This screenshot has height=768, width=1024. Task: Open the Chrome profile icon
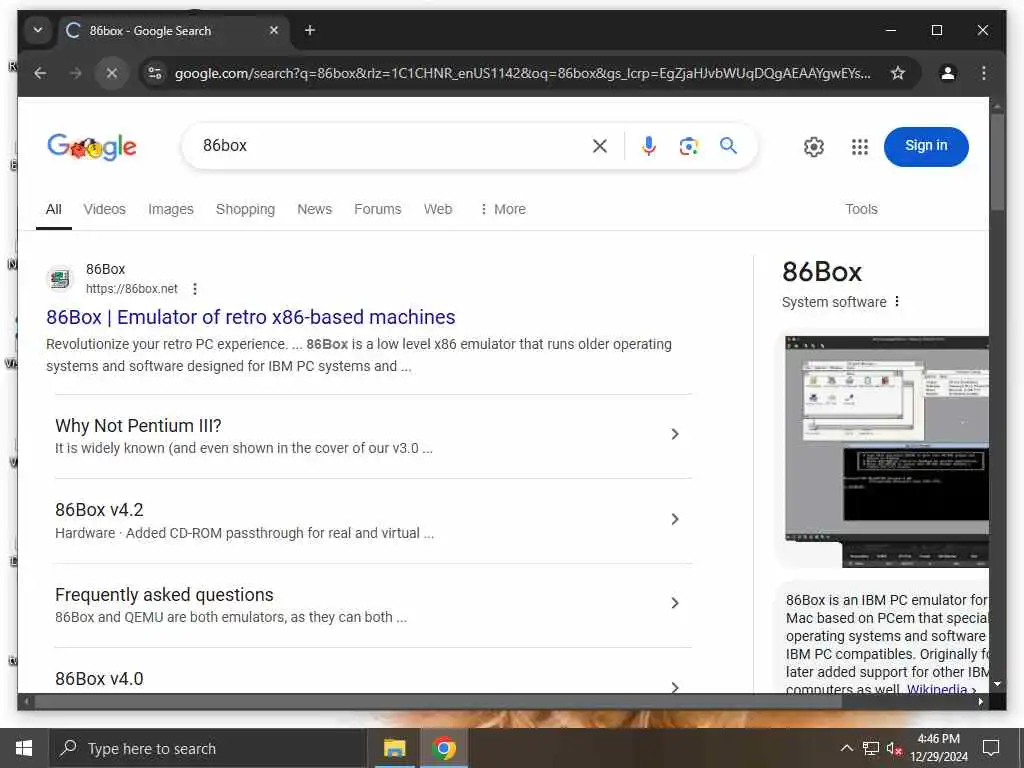click(948, 73)
